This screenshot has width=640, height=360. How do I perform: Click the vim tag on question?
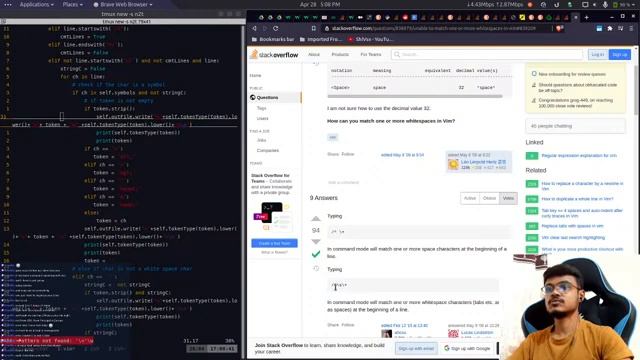click(333, 137)
